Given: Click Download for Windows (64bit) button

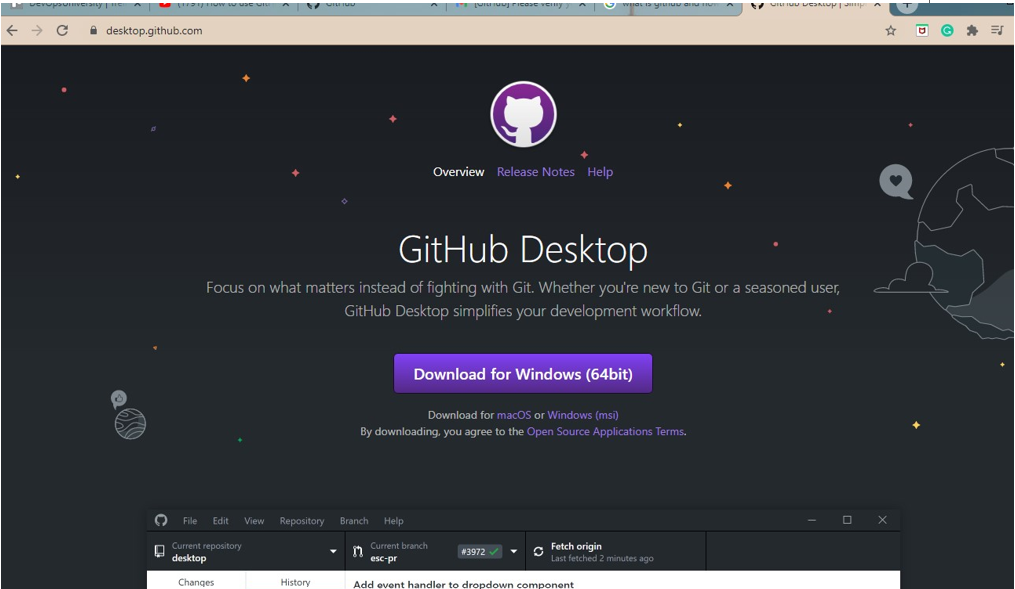Looking at the screenshot, I should (523, 374).
